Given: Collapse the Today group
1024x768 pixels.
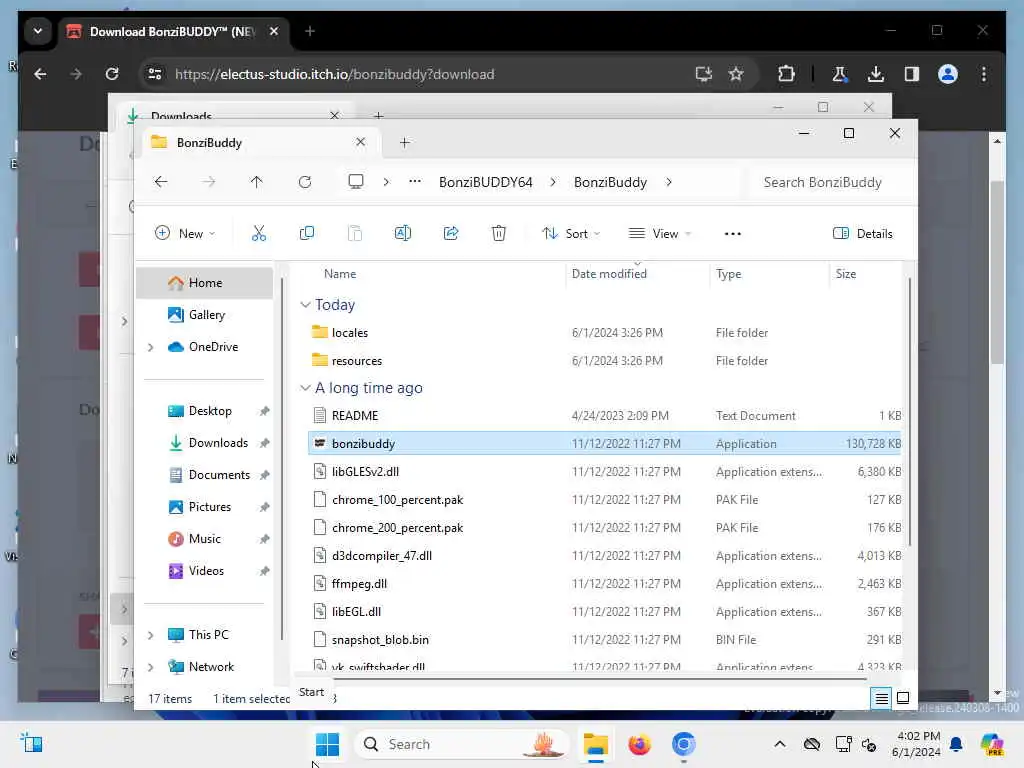Looking at the screenshot, I should 305,305.
